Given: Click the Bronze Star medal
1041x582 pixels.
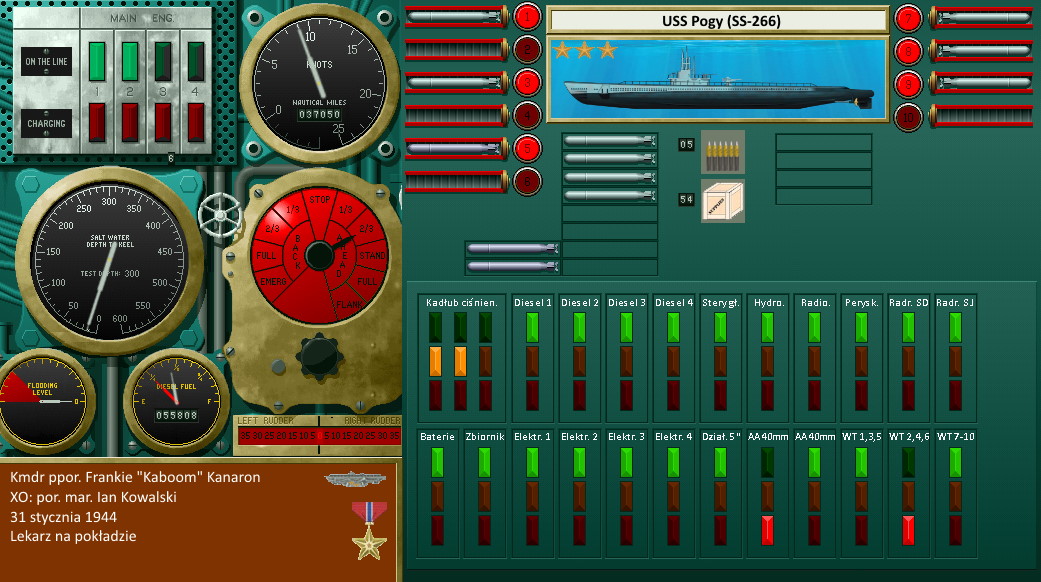Looking at the screenshot, I should coord(367,530).
